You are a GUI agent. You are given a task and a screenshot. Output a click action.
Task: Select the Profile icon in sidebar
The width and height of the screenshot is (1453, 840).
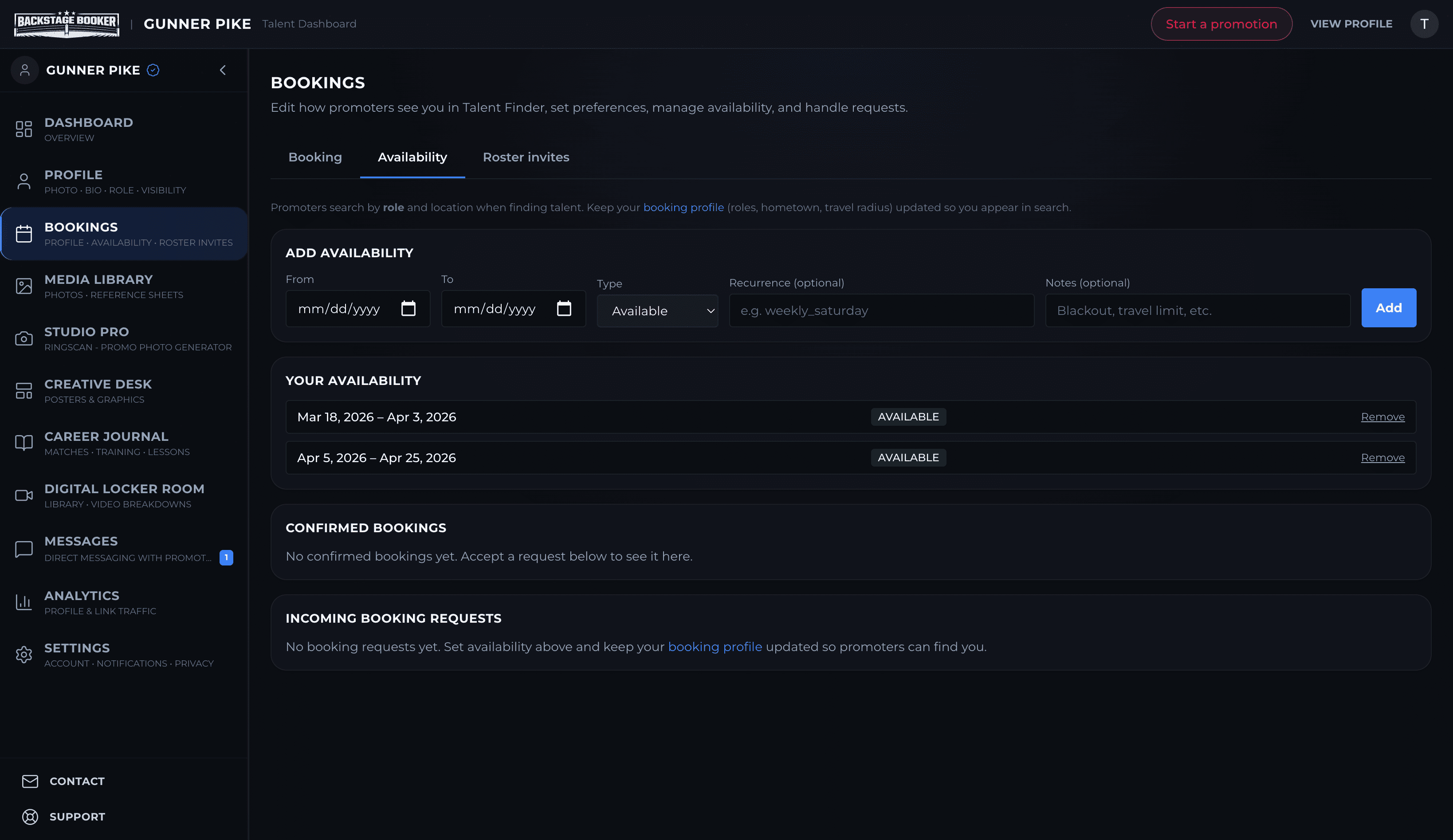(x=24, y=181)
